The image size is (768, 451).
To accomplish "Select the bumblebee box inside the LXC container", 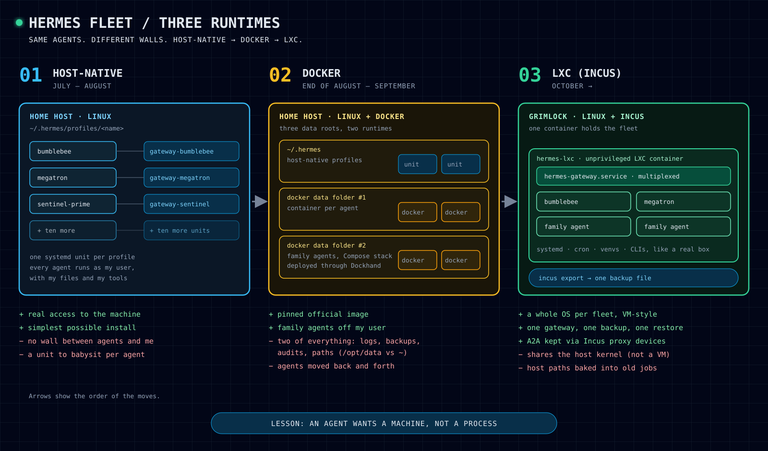I will [x=583, y=202].
